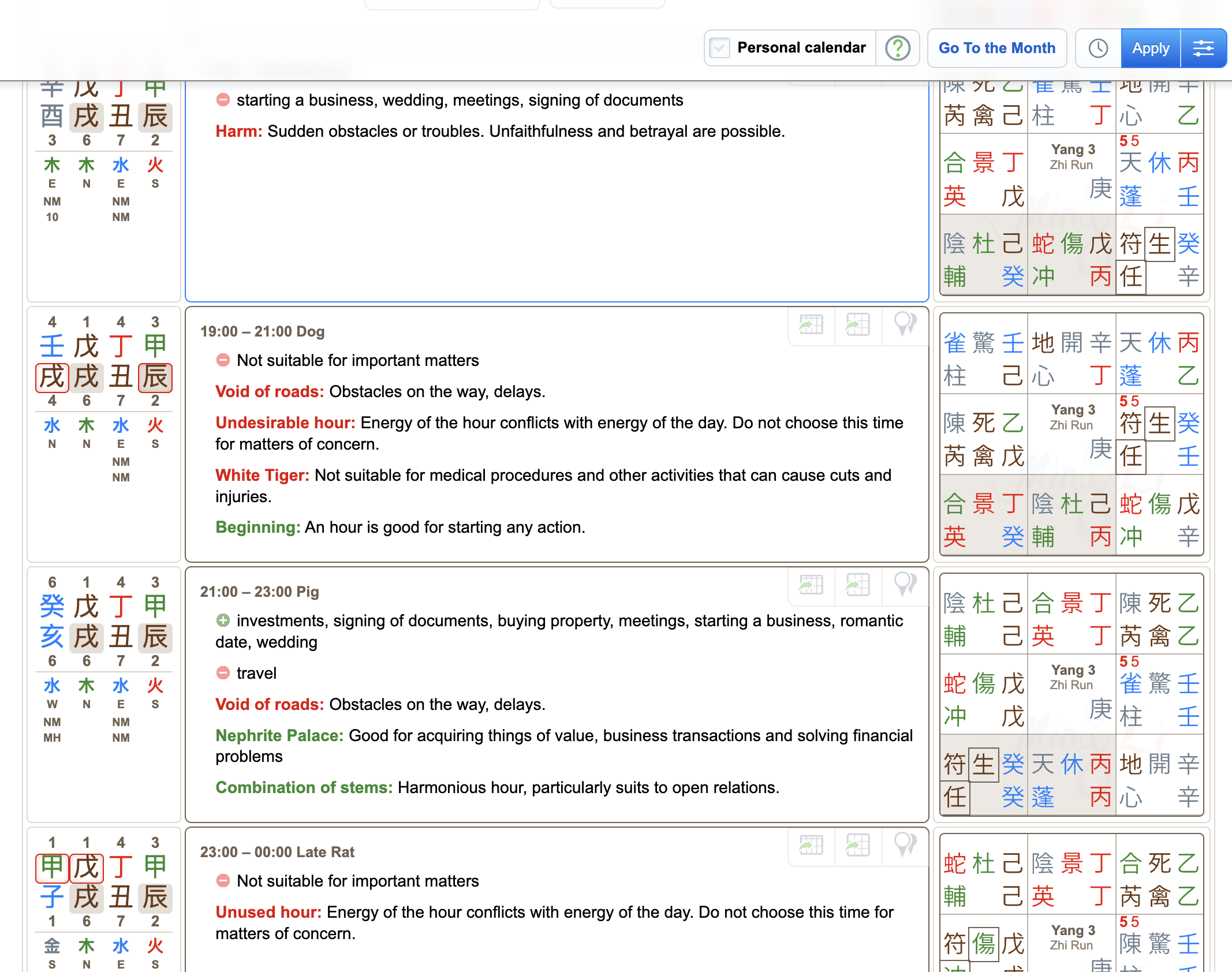The image size is (1232, 972).
Task: Click the clock icon beside Apply
Action: [1097, 48]
